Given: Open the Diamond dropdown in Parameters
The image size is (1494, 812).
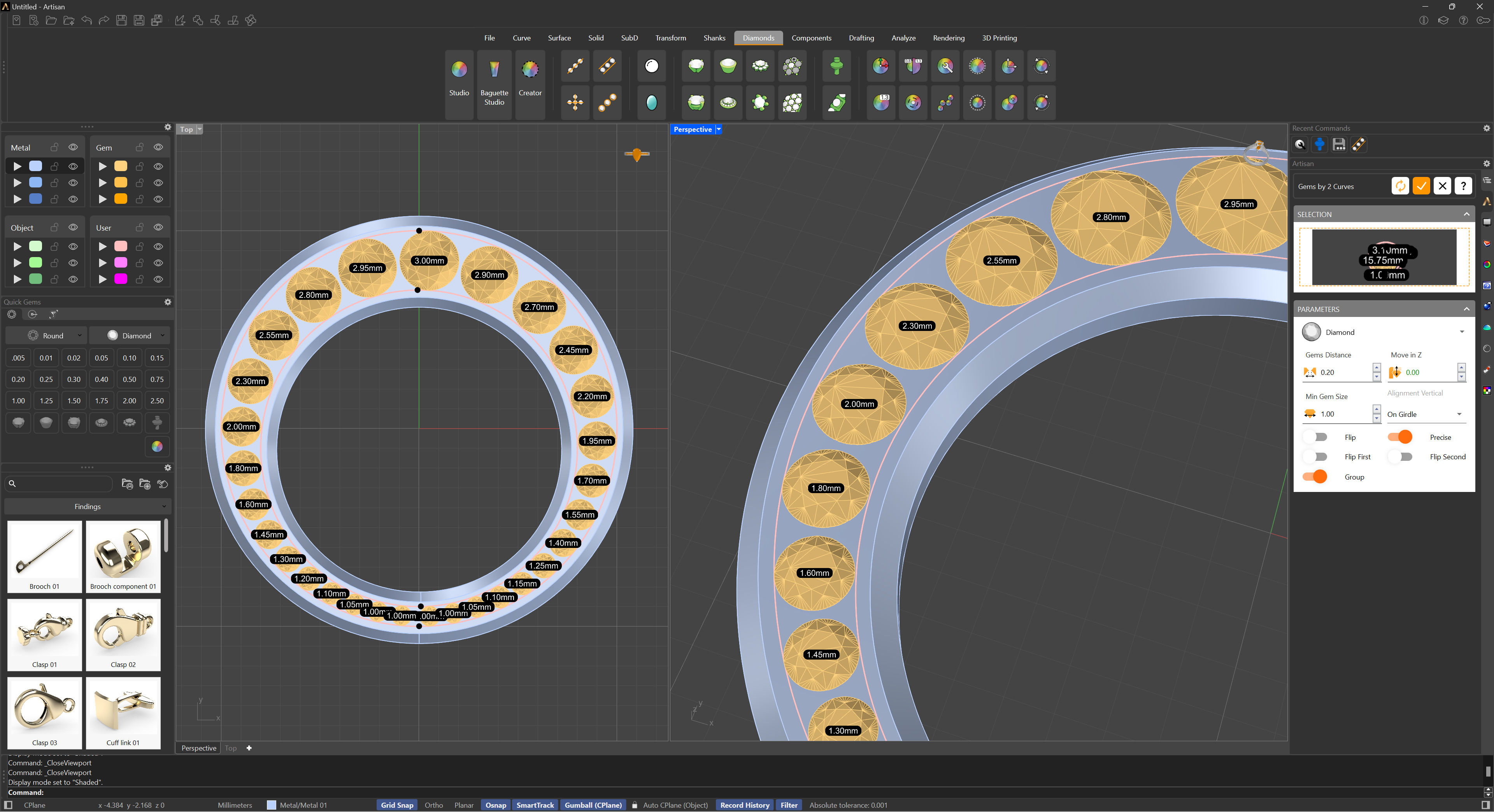Looking at the screenshot, I should tap(1384, 332).
